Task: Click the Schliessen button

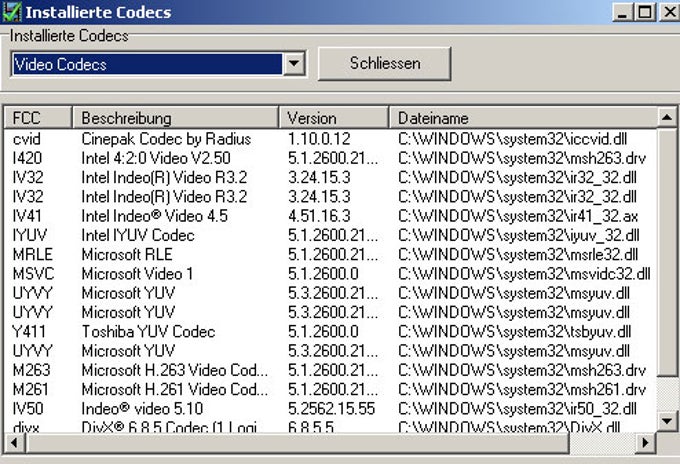Action: pyautogui.click(x=385, y=64)
